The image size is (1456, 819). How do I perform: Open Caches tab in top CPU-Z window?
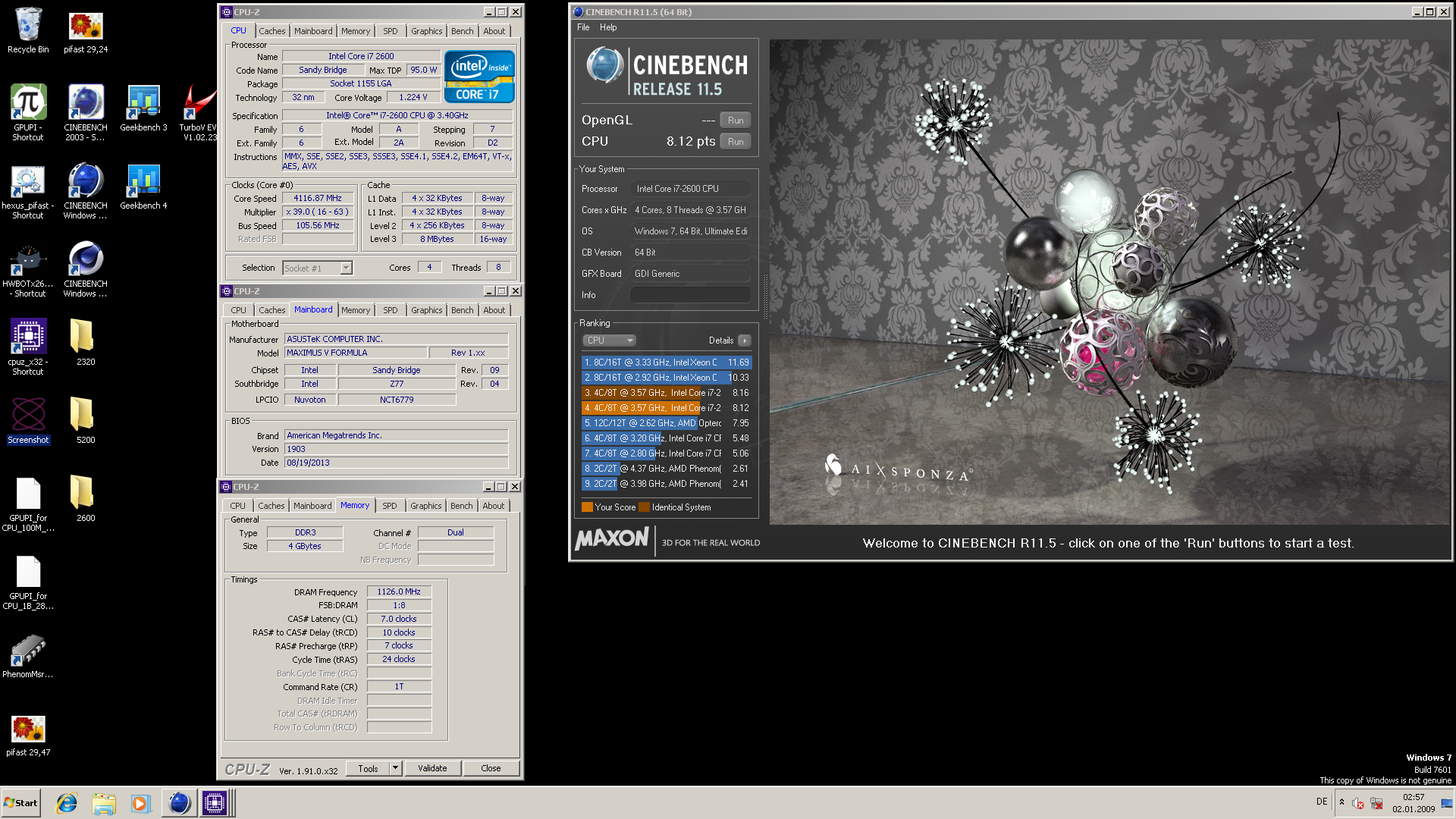point(271,31)
